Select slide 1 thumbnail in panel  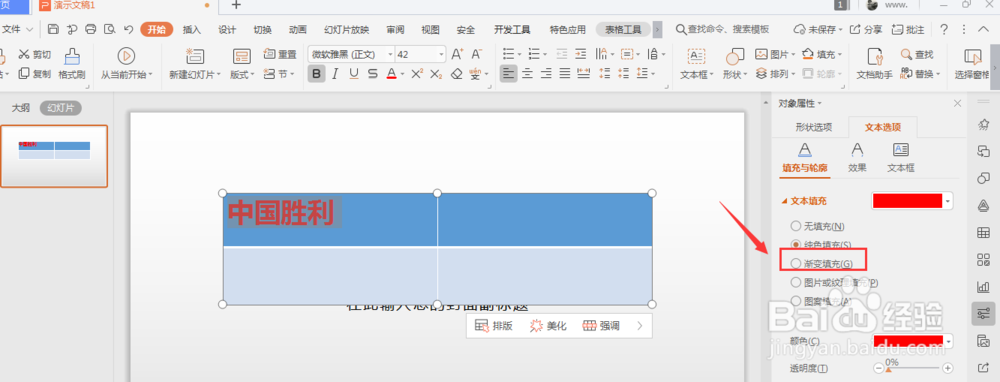54,156
